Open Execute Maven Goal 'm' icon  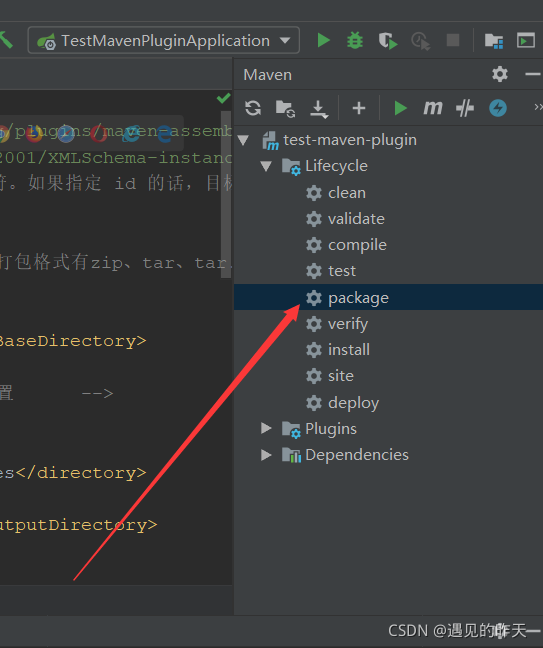(433, 108)
